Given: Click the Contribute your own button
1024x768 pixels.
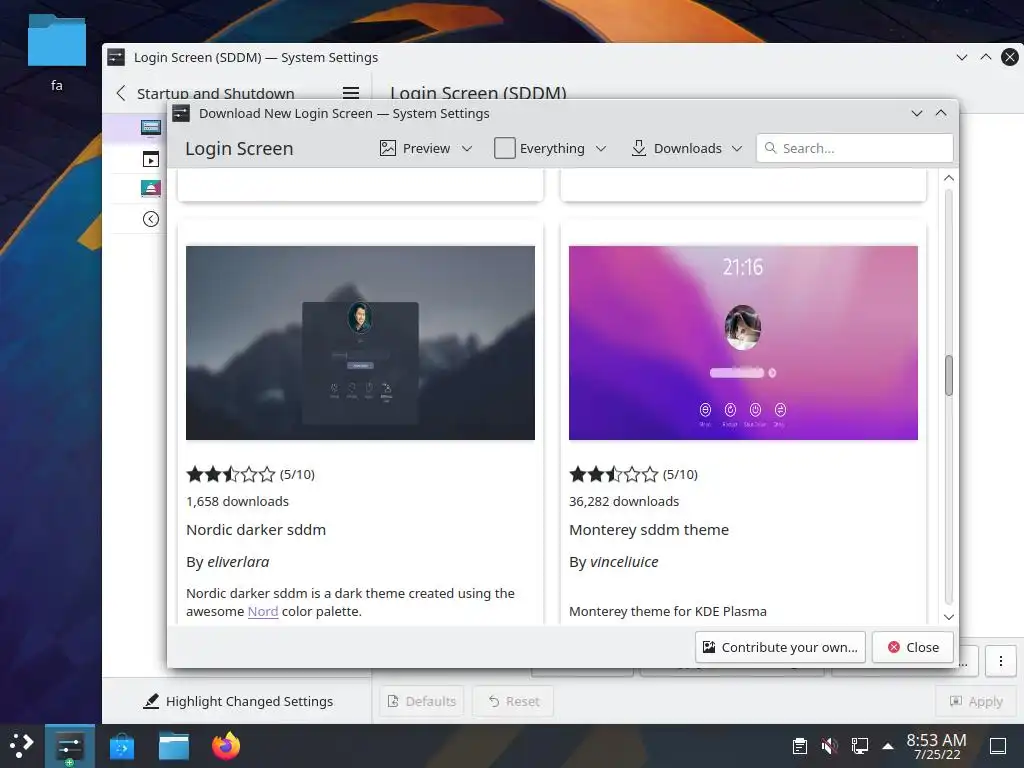Looking at the screenshot, I should pyautogui.click(x=780, y=647).
